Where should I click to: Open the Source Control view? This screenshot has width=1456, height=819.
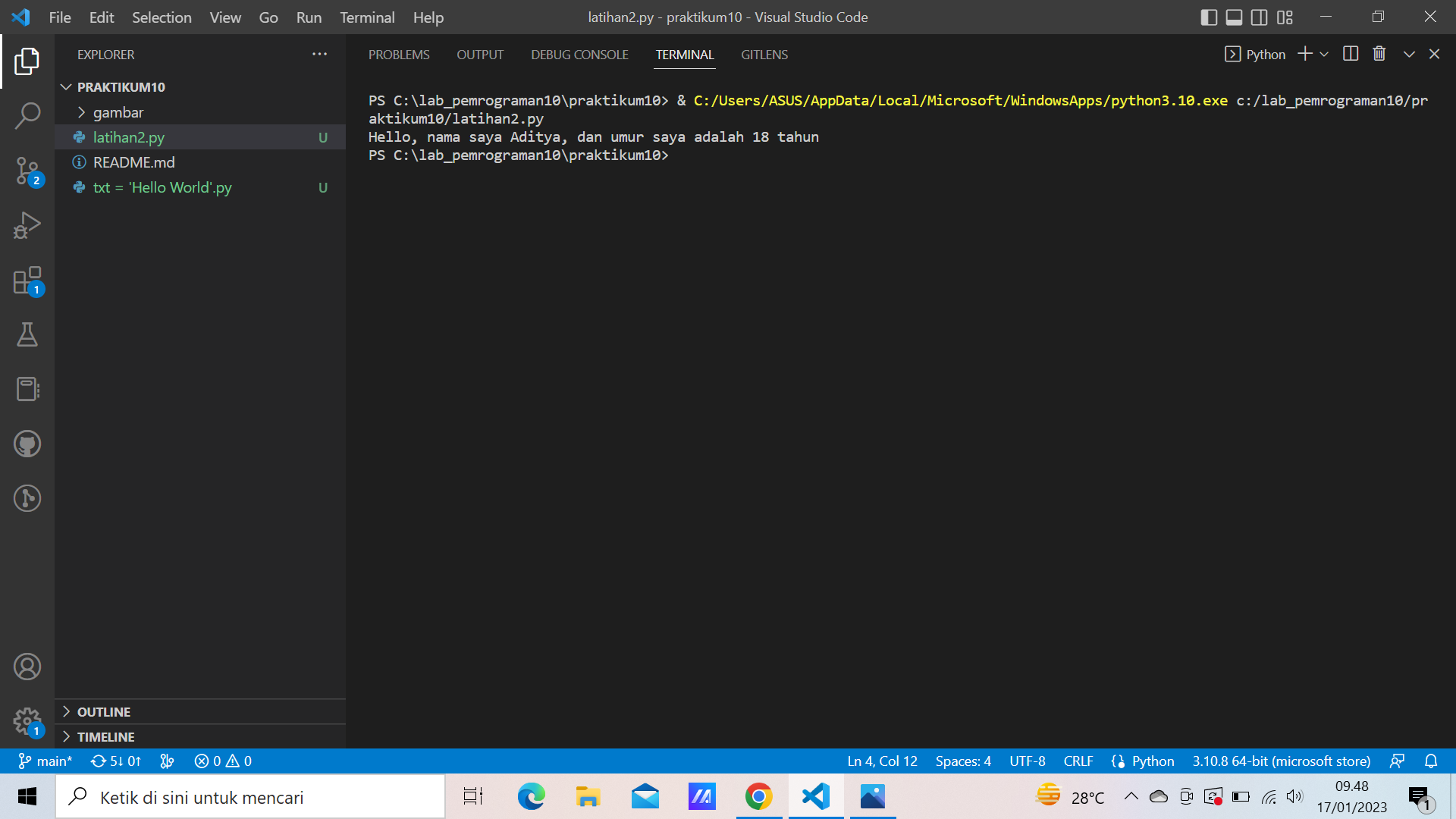(x=27, y=171)
